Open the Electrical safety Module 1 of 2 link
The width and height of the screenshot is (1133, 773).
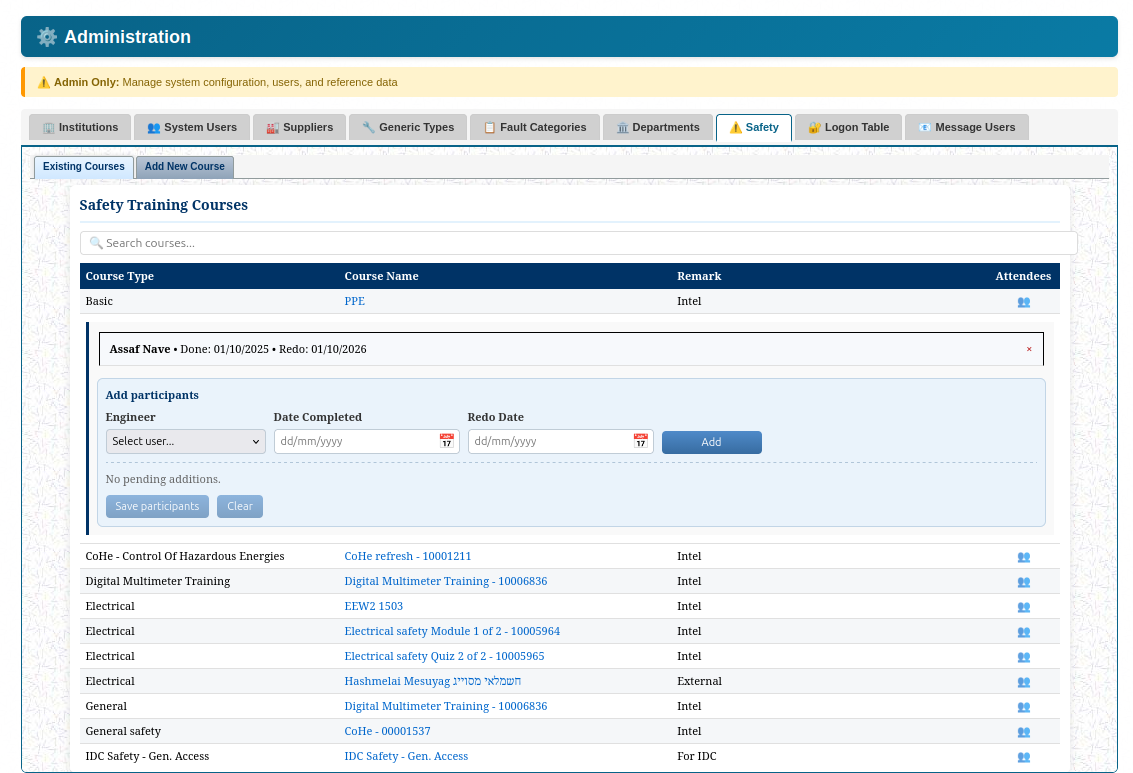(x=452, y=631)
